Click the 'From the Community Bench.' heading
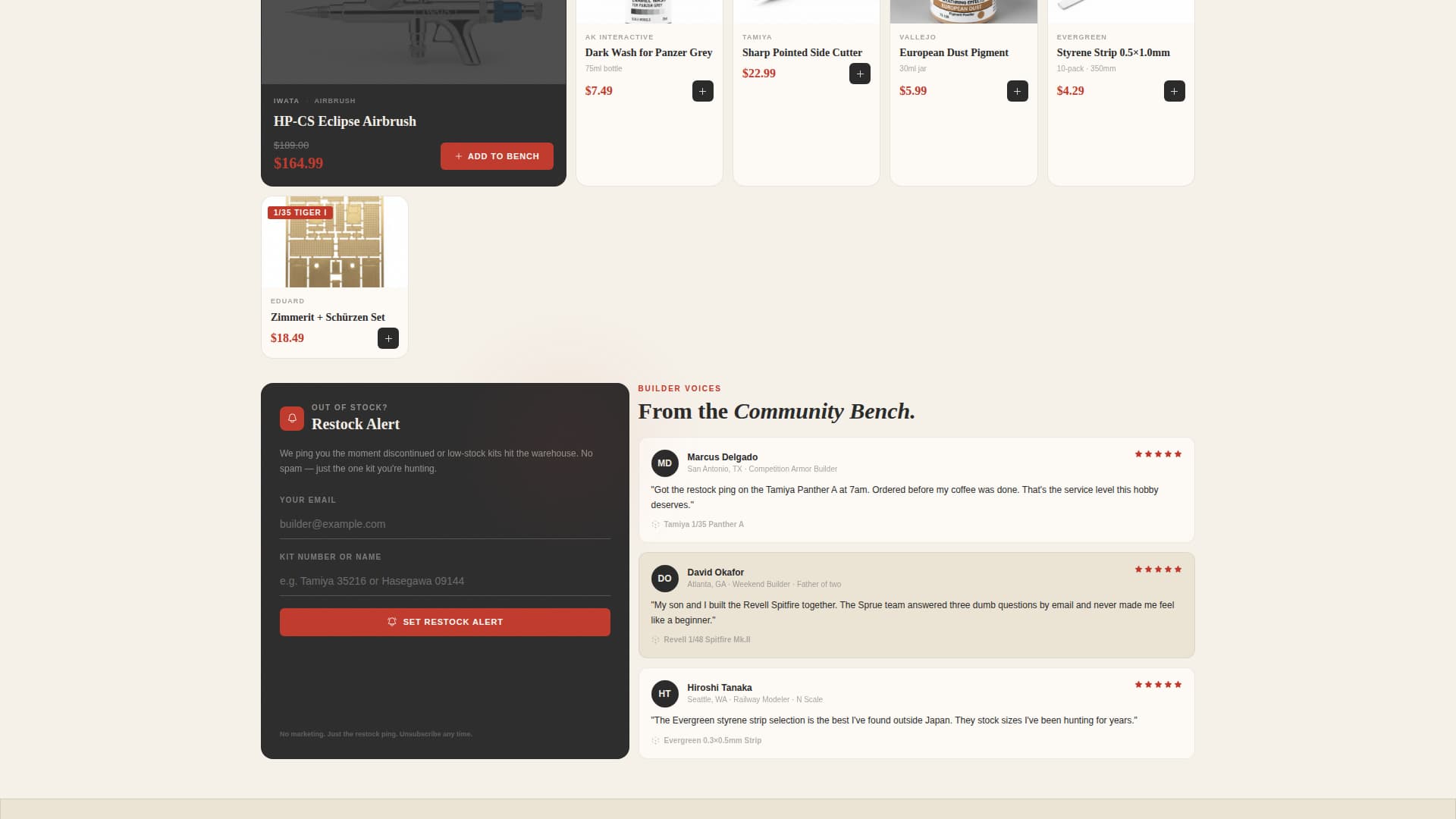 click(777, 412)
